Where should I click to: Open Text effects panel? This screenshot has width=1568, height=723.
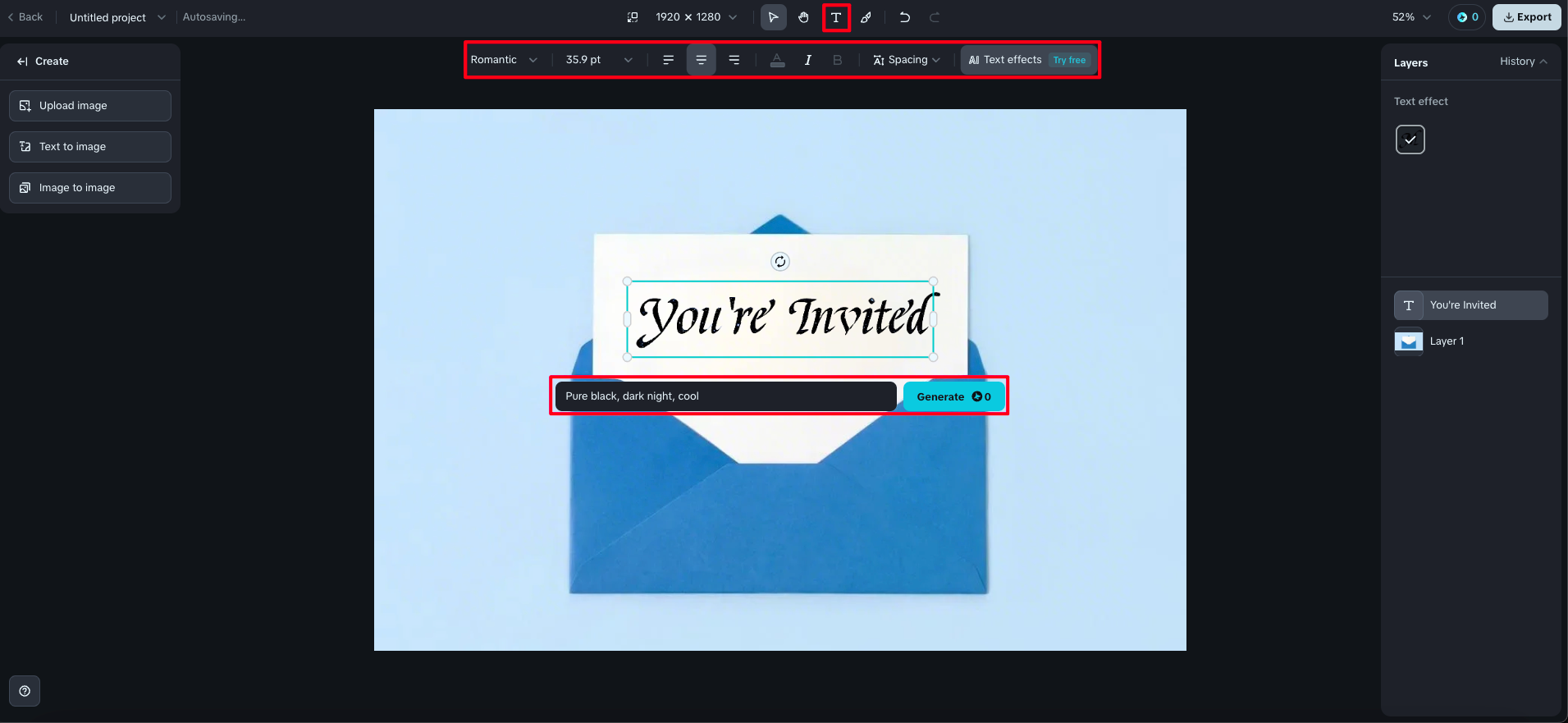[1027, 60]
